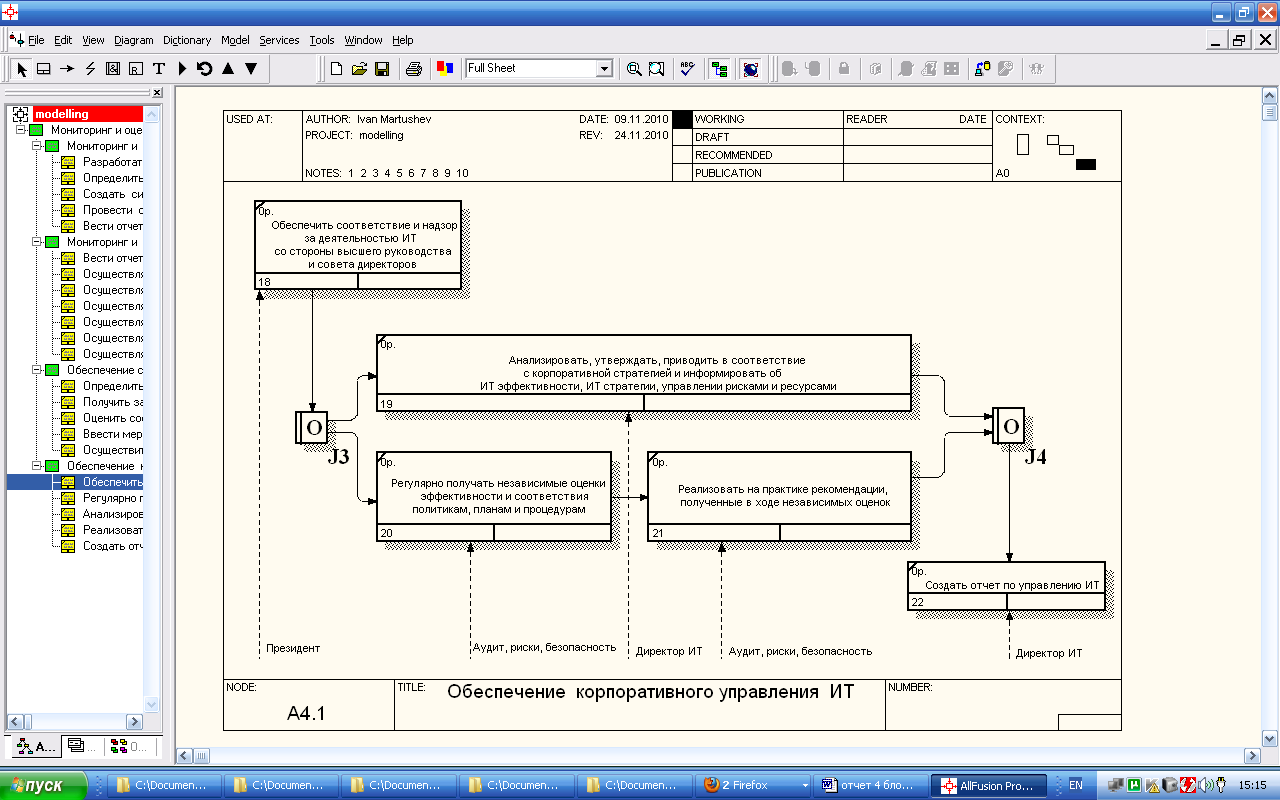Select activity box 21 Реализовать на практике
Screen dimensions: 1280x800
tap(779, 496)
